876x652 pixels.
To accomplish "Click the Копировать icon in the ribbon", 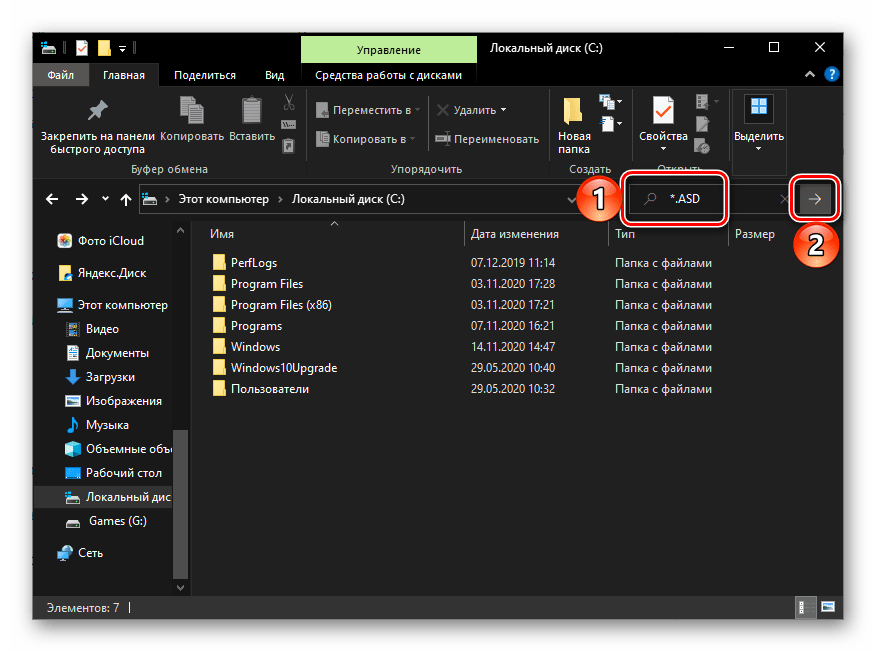I will 192,112.
